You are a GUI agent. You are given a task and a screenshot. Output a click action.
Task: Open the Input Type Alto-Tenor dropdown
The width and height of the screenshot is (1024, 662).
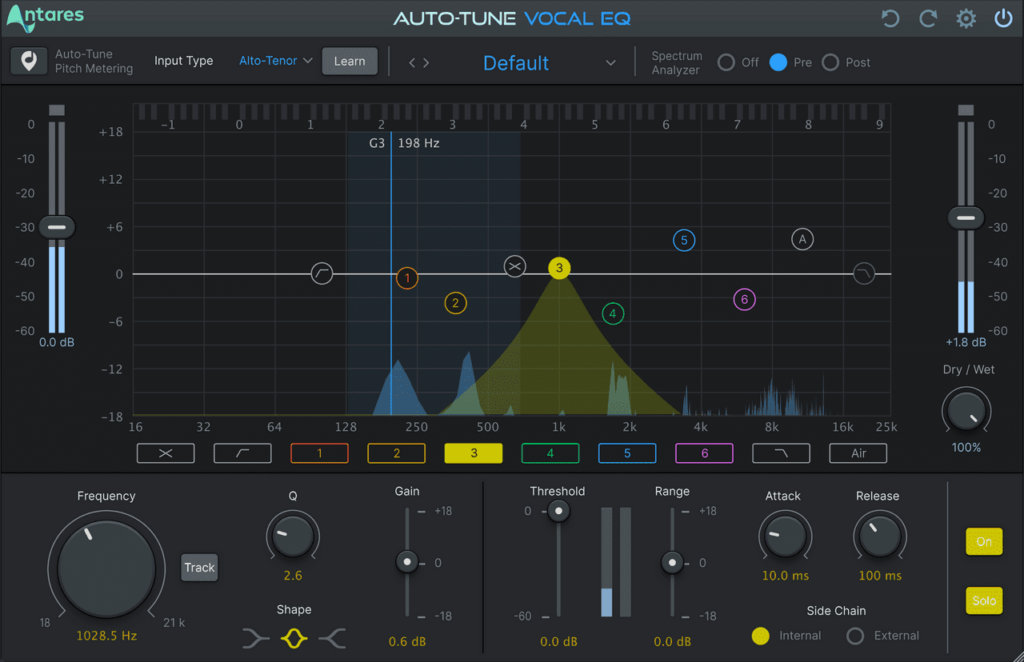[275, 61]
